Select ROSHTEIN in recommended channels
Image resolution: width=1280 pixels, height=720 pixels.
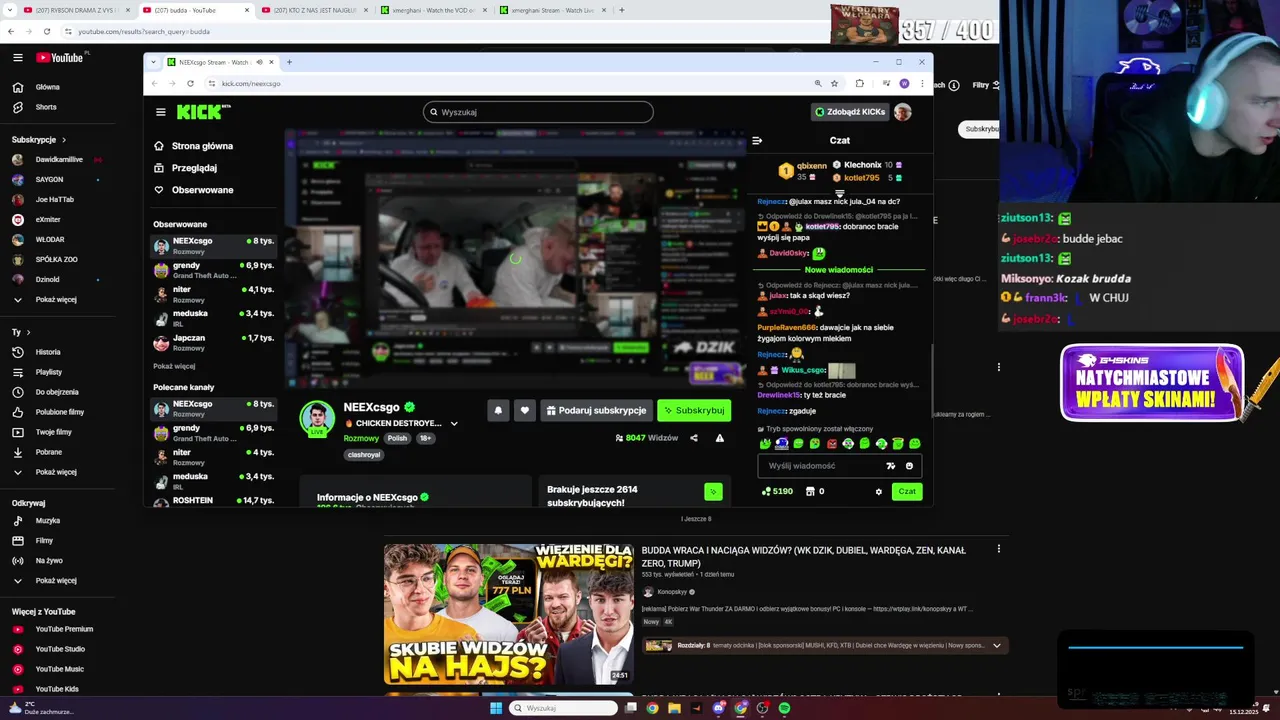(x=213, y=500)
